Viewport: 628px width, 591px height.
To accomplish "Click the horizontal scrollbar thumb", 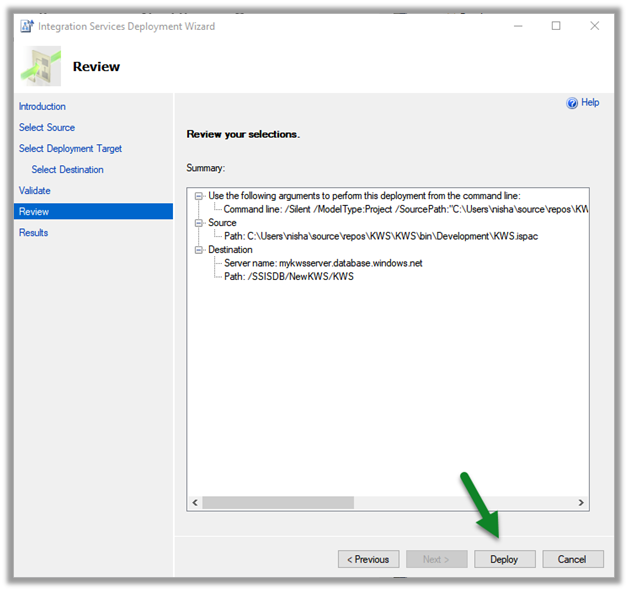I will (278, 503).
